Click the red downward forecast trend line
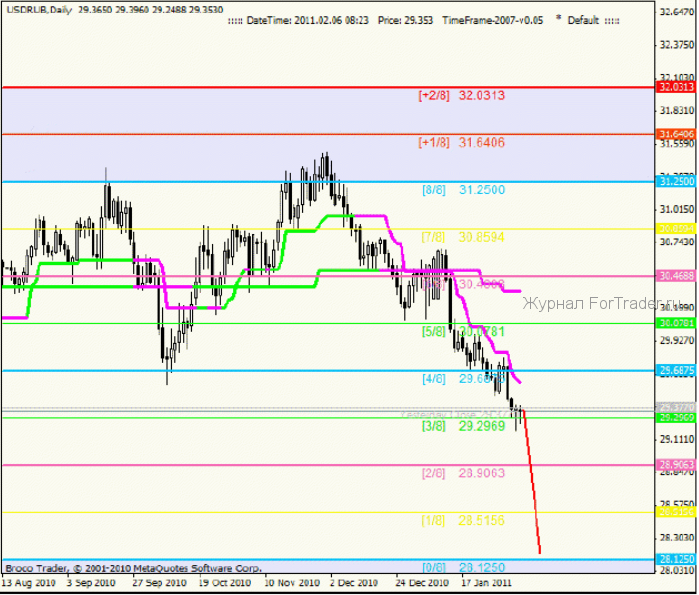This screenshot has height=595, width=699. click(532, 481)
